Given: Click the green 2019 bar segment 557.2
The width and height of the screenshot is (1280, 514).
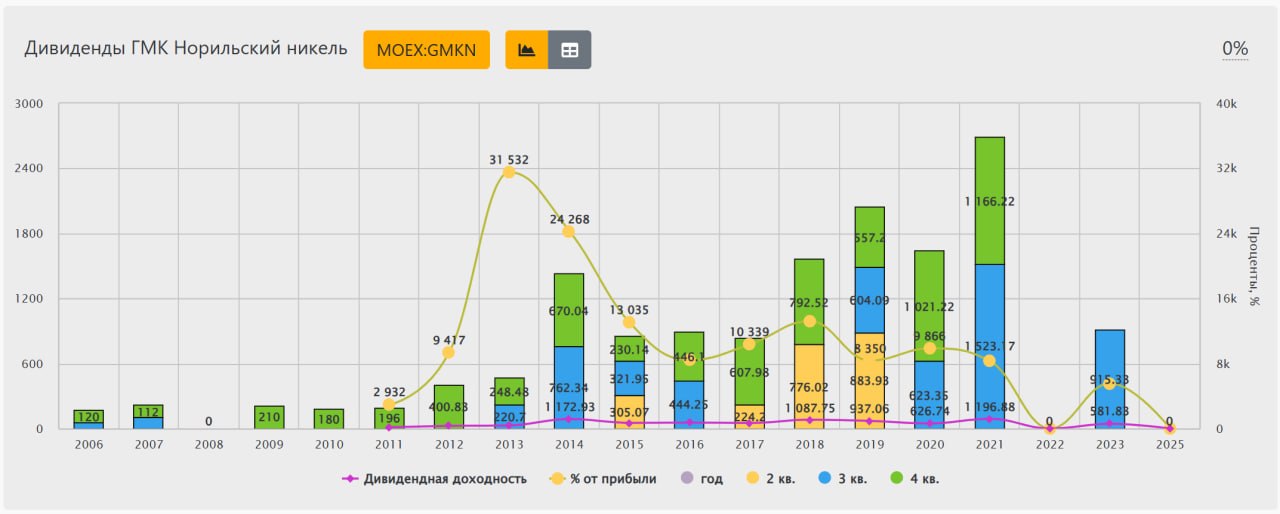Looking at the screenshot, I should 869,237.
